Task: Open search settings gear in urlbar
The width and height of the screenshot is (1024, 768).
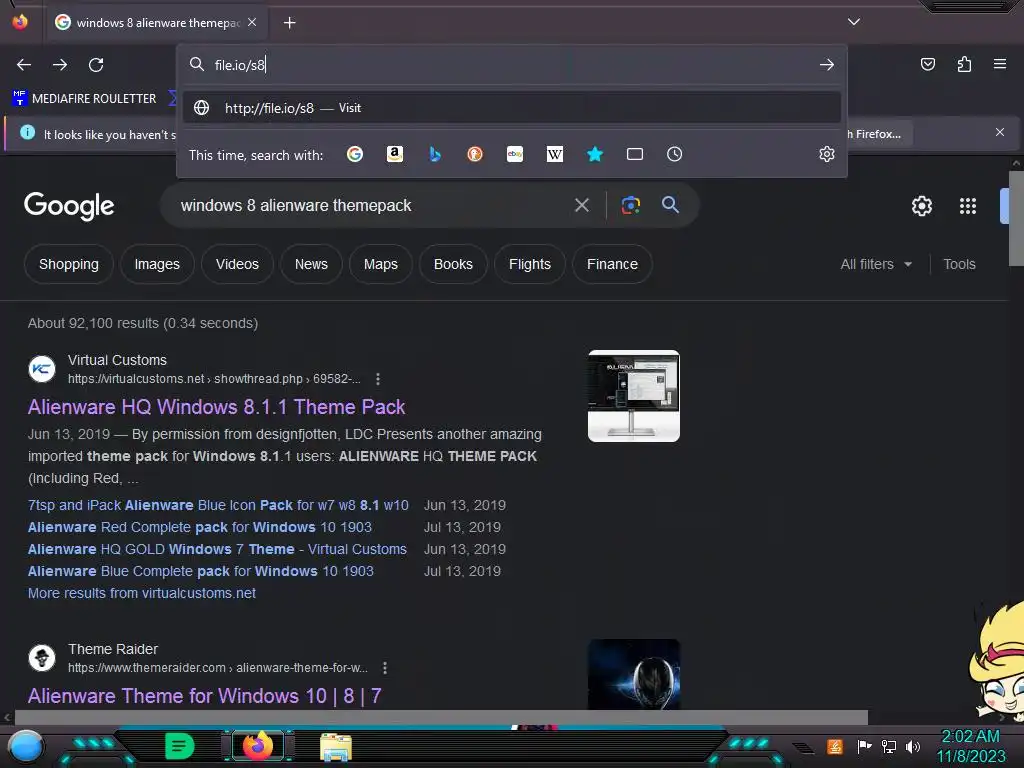Action: (x=827, y=154)
